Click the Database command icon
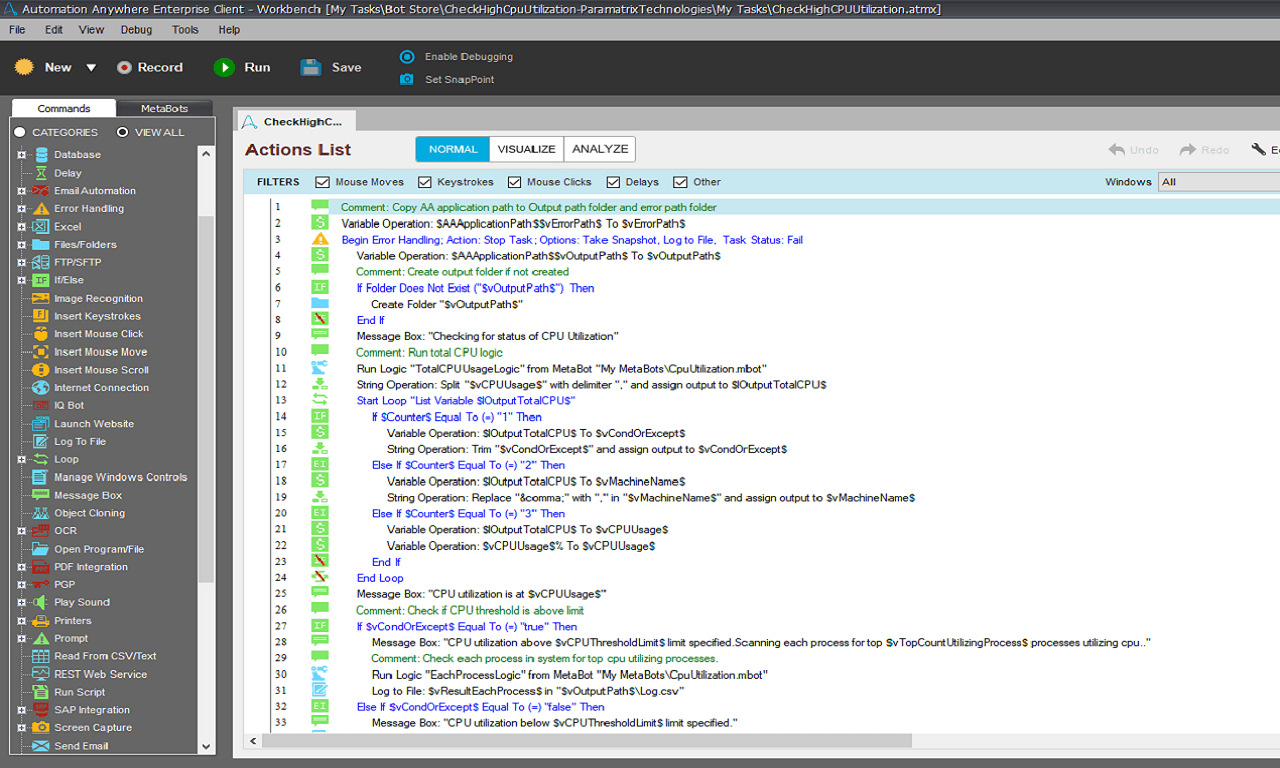The image size is (1280, 768). pos(41,155)
